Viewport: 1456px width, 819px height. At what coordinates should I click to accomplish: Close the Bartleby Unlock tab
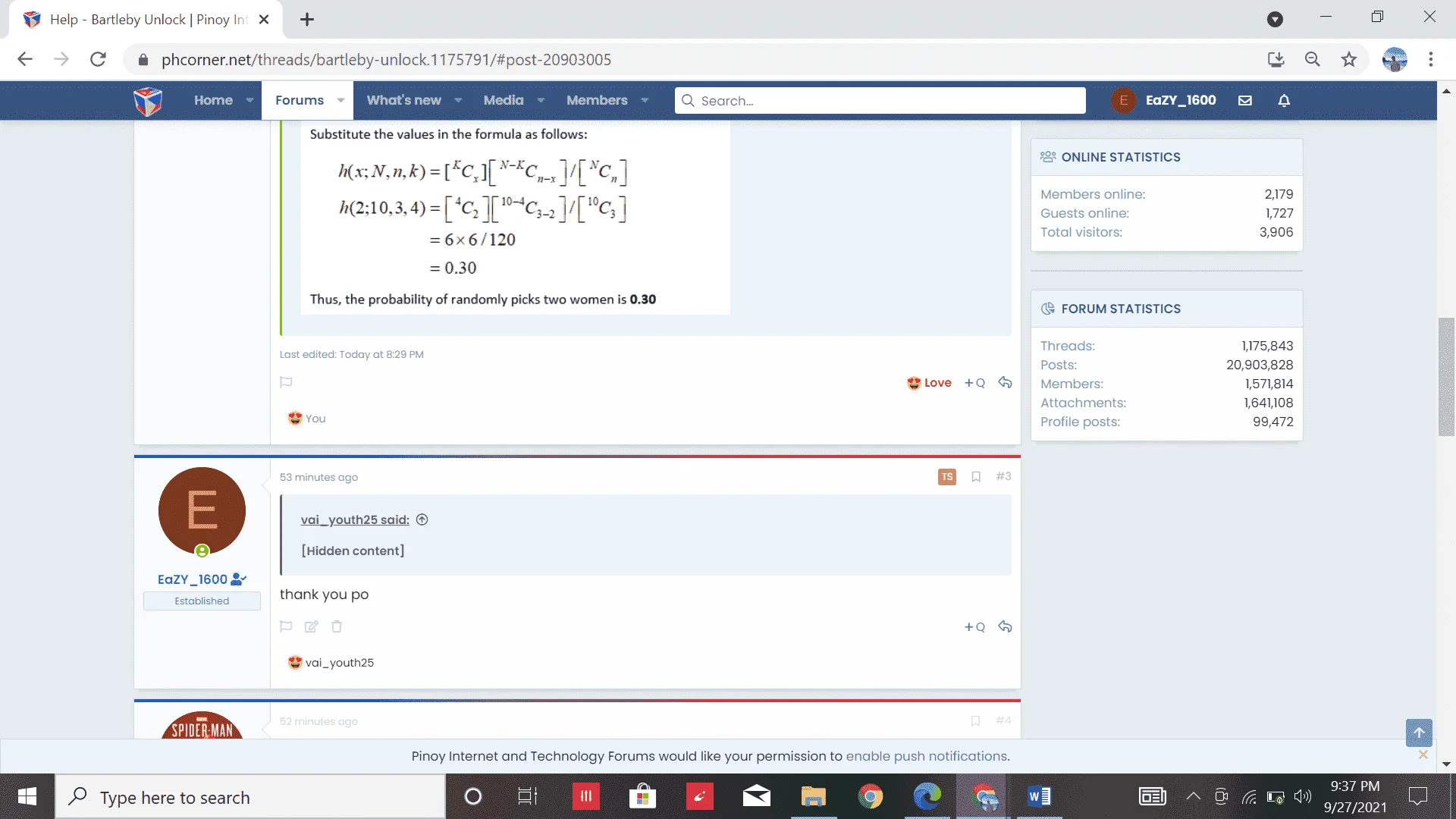coord(264,20)
